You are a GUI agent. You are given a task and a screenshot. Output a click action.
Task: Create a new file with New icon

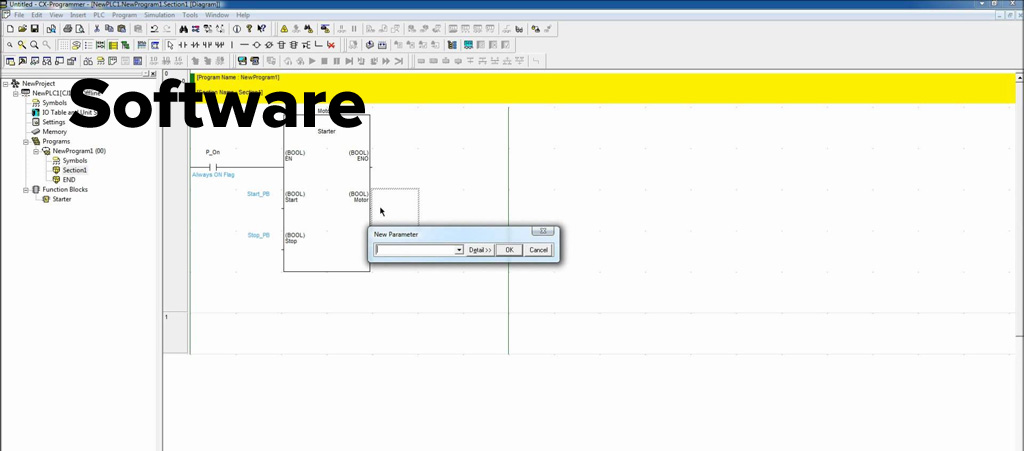(10, 29)
